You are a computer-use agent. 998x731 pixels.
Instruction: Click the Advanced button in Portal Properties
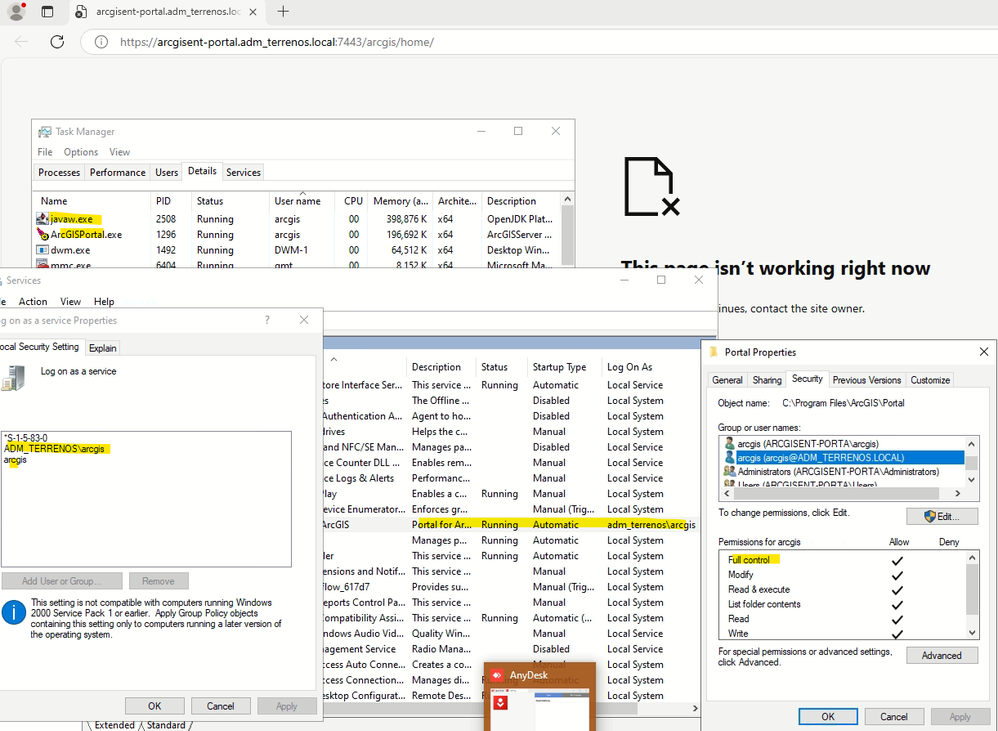click(941, 655)
